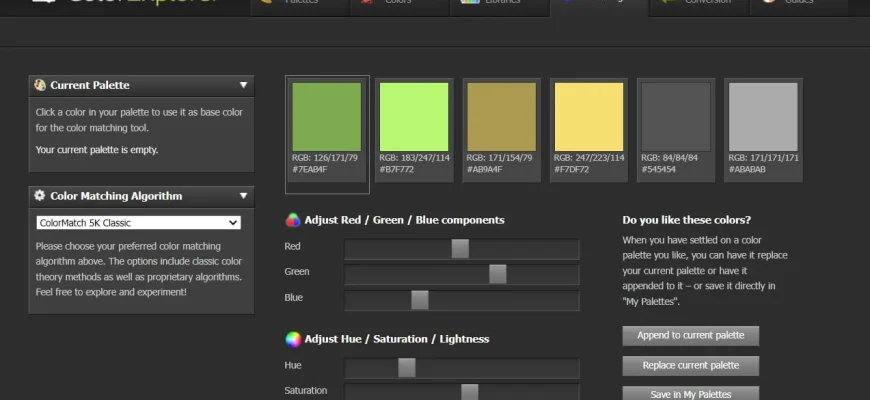Click the color wheel icon beside Adjust Hue
This screenshot has height=400, width=870.
(293, 339)
